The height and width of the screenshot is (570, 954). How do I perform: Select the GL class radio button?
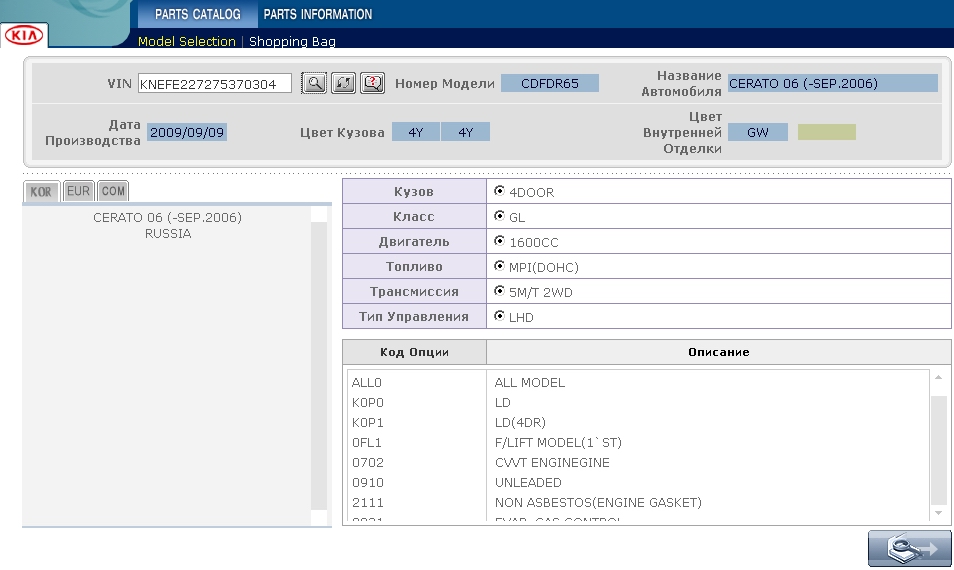499,216
